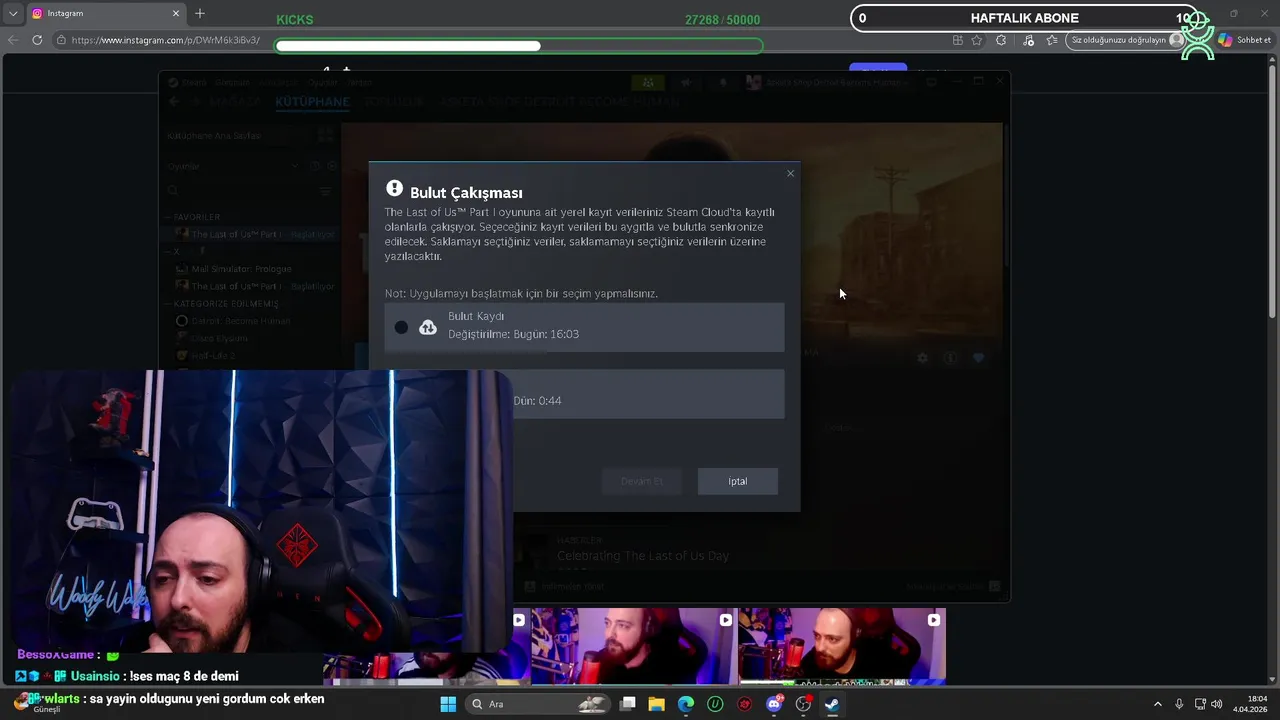
Task: Click the taskbar Ara search box
Action: tap(538, 704)
